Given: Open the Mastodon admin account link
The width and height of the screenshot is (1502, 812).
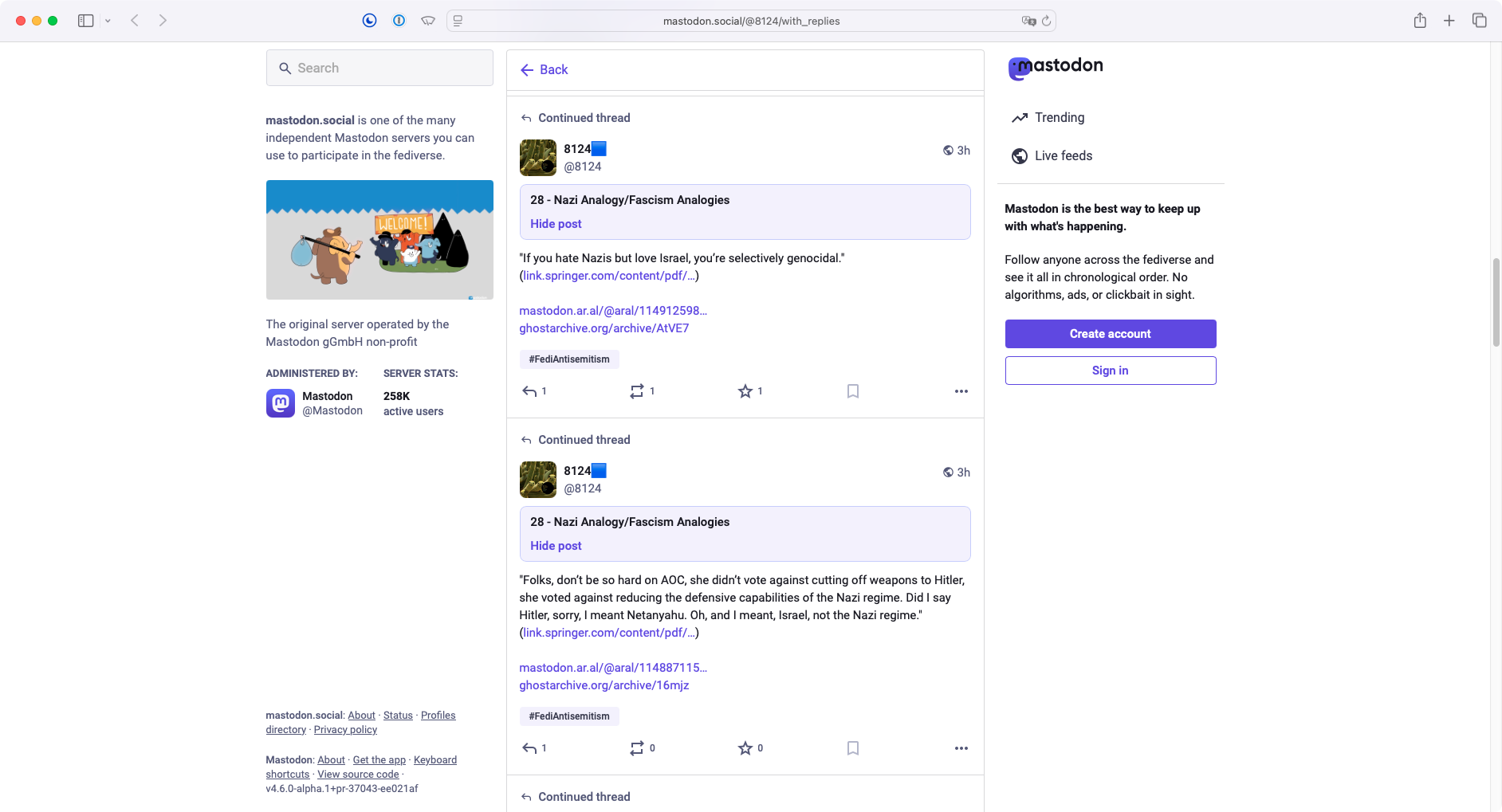Looking at the screenshot, I should point(315,403).
